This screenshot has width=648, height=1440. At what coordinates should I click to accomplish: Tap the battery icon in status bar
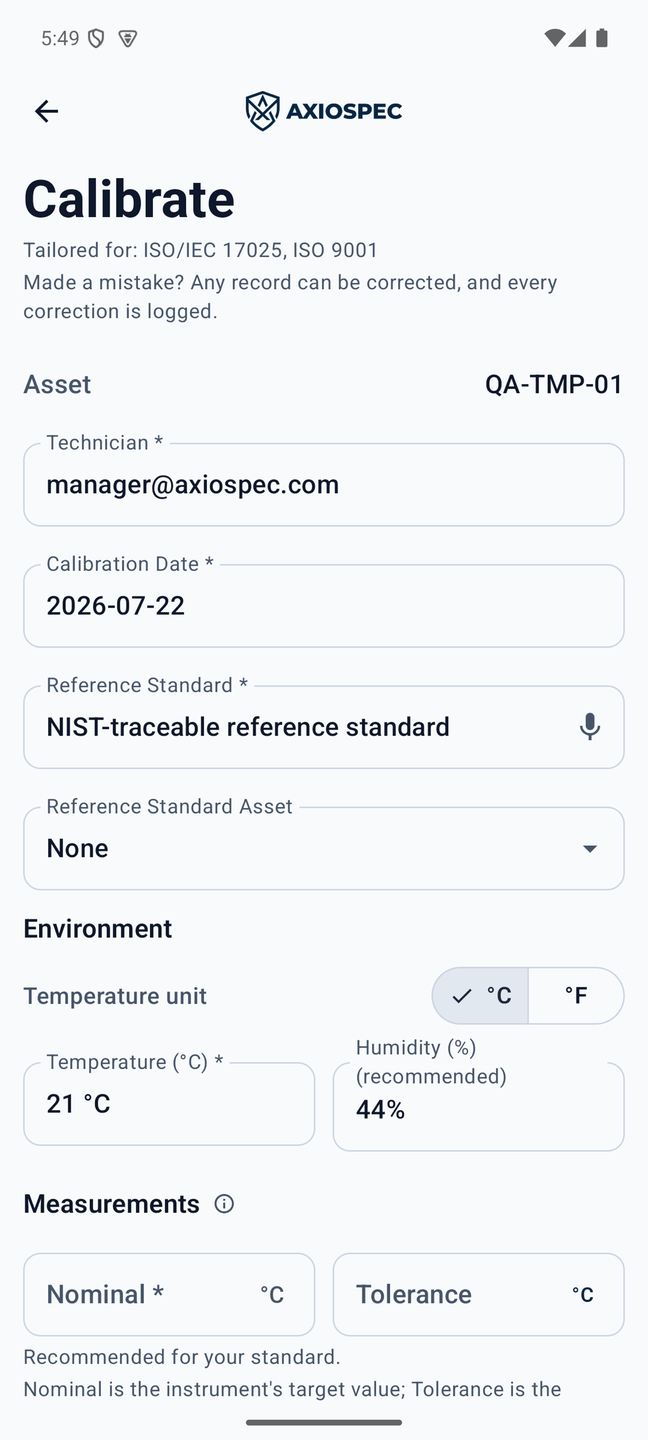[x=602, y=38]
